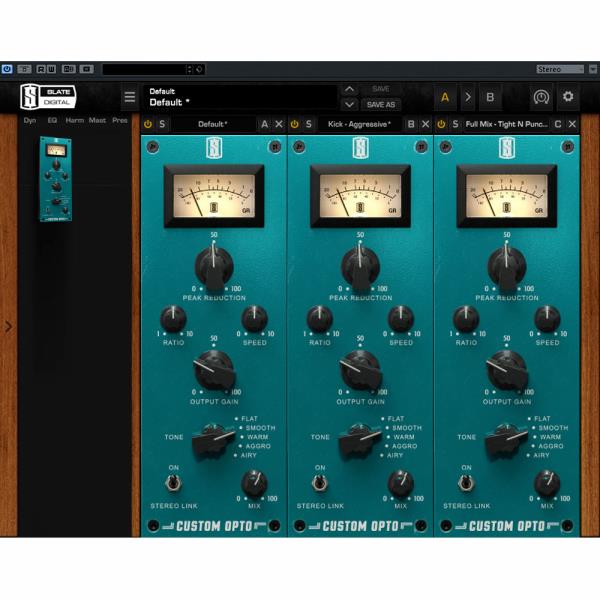
Task: Open the Default preset name field
Action: click(x=240, y=97)
